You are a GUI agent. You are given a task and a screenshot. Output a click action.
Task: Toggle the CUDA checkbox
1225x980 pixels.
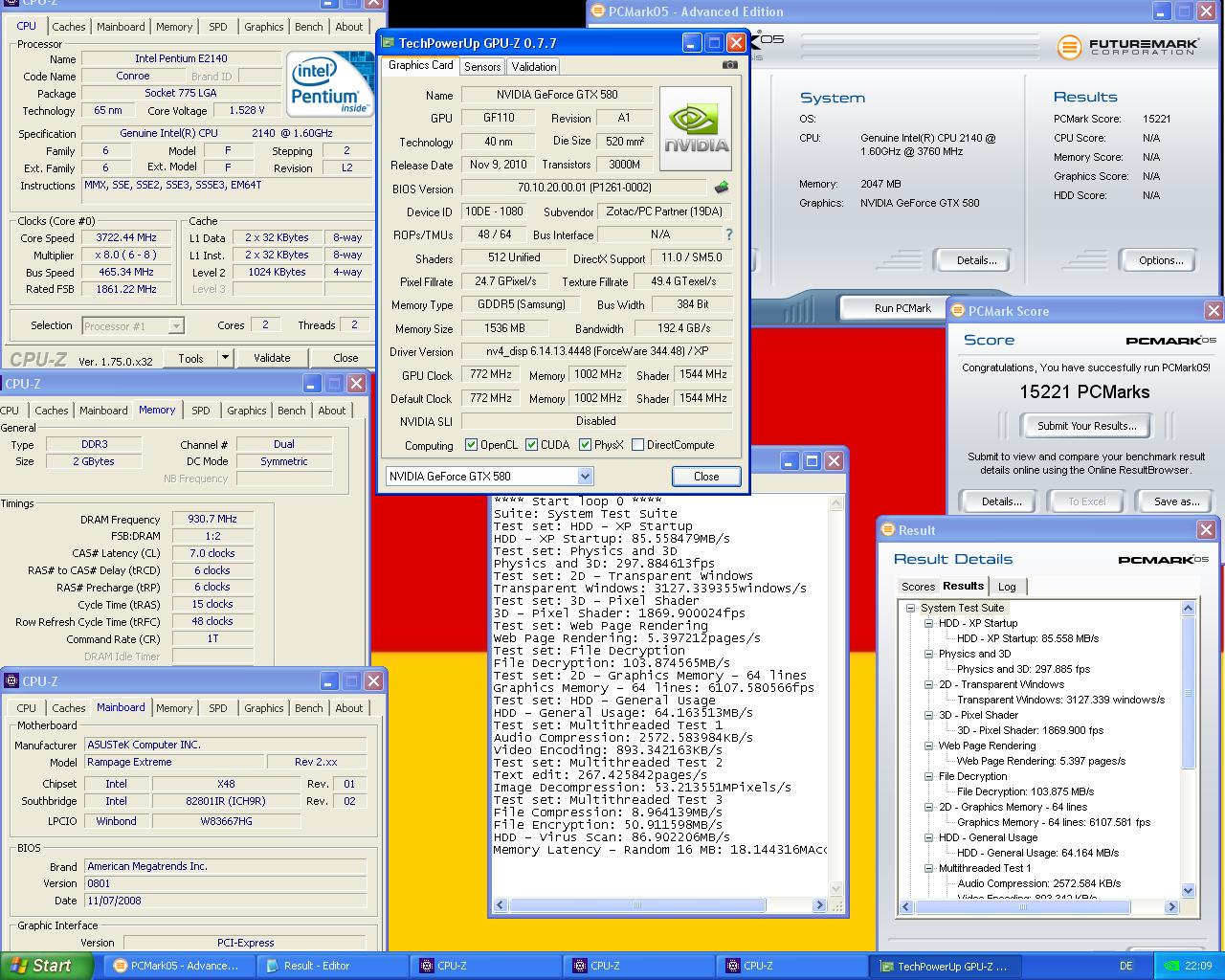pos(531,445)
